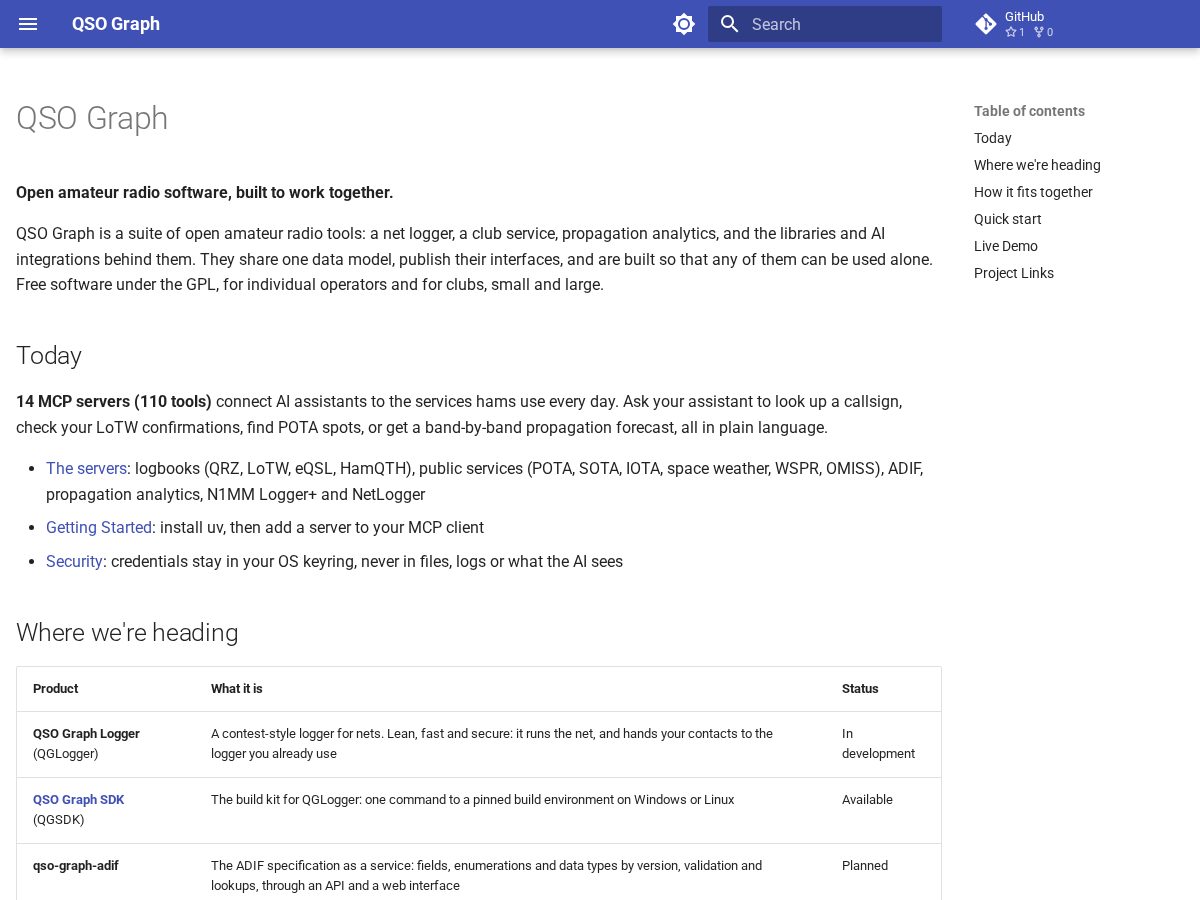
Task: Click the In development status cell
Action: pyautogui.click(x=883, y=744)
